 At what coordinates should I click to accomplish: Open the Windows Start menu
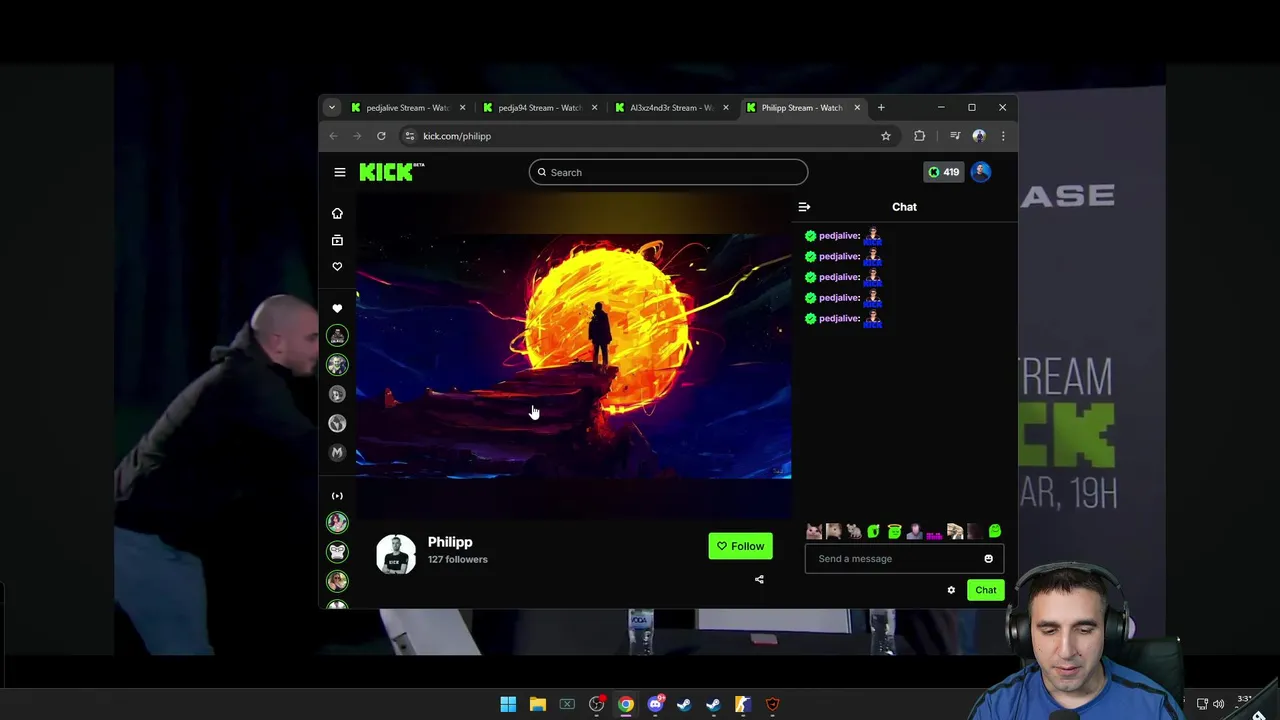[508, 704]
